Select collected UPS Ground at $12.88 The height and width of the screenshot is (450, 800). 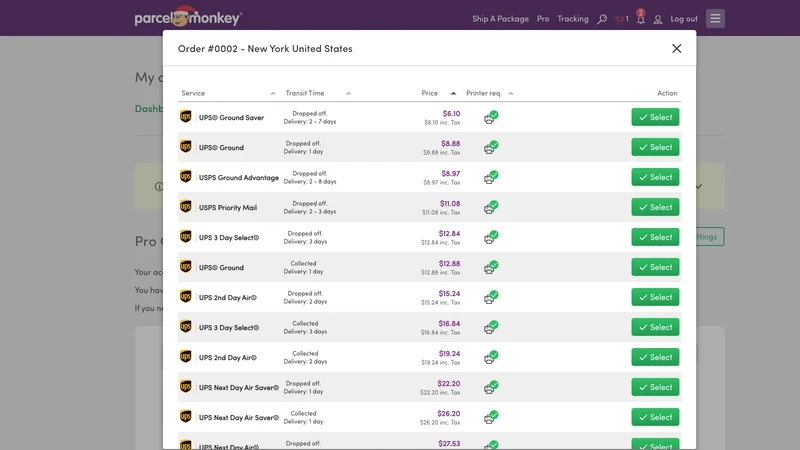point(655,267)
